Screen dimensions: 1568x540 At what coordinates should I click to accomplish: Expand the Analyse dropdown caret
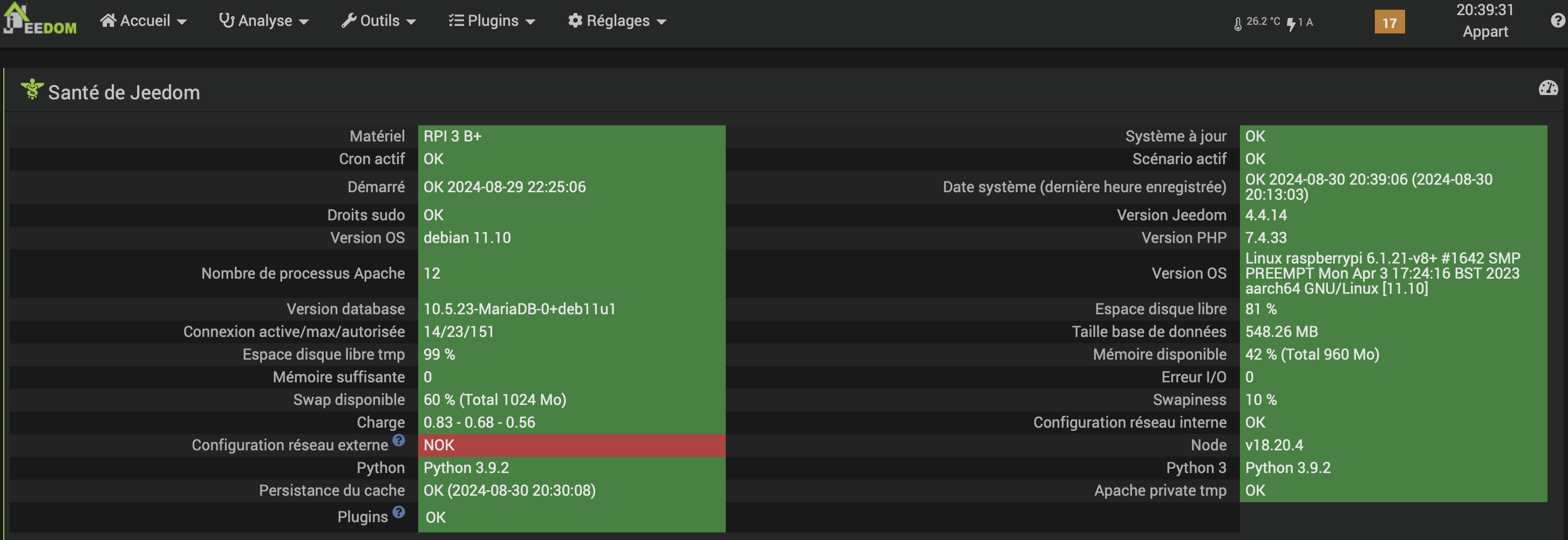coord(303,22)
